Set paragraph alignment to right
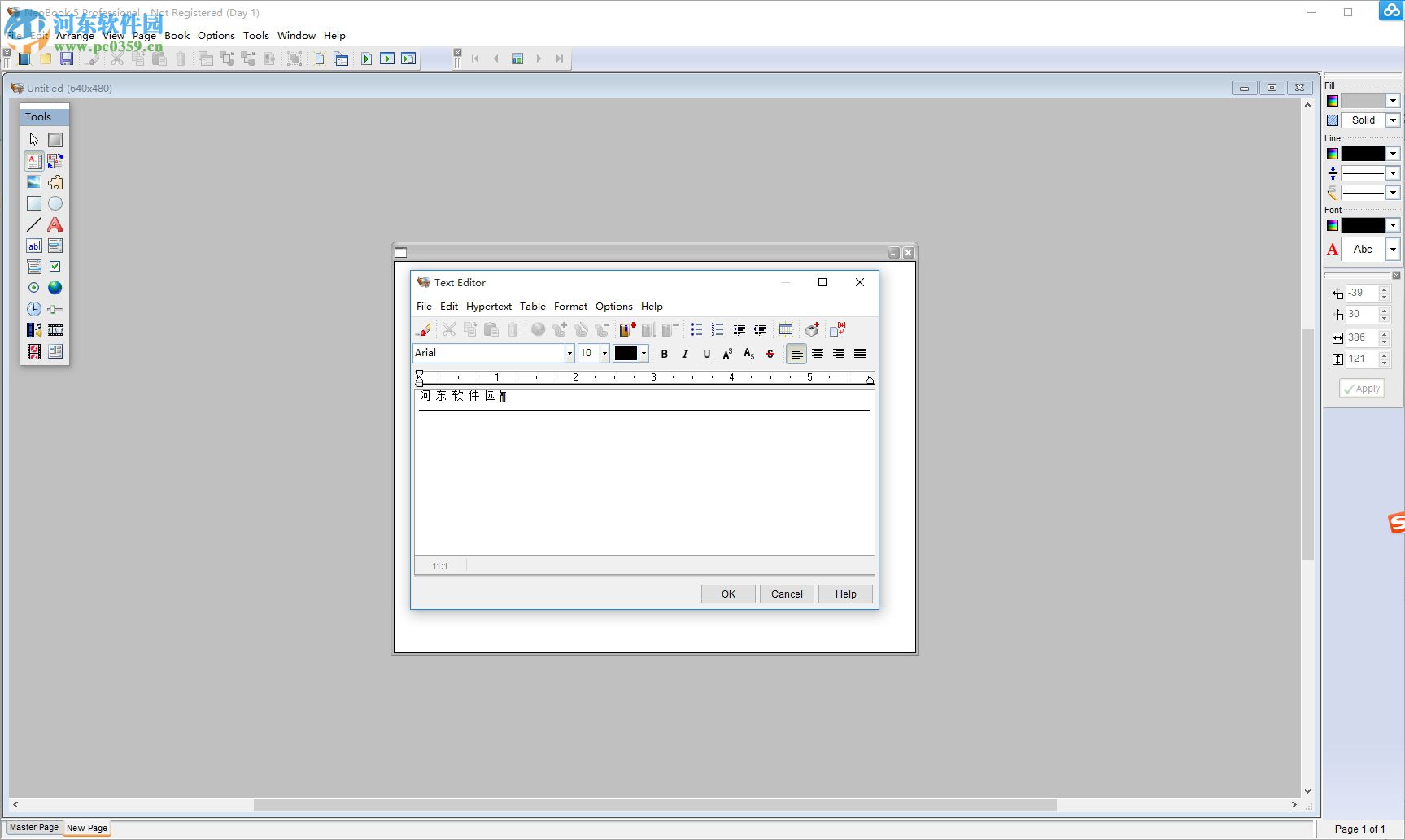Screen dimensions: 1405x840 point(839,354)
